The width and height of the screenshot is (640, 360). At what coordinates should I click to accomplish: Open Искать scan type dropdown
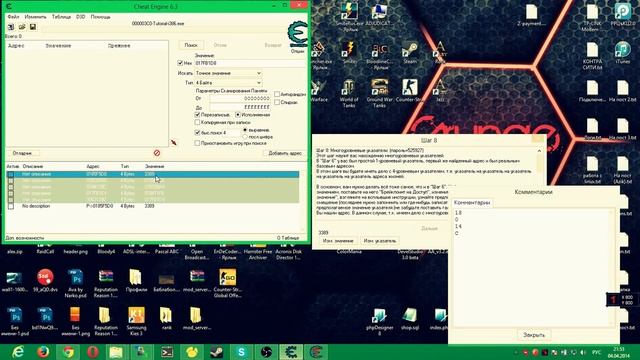click(x=229, y=73)
